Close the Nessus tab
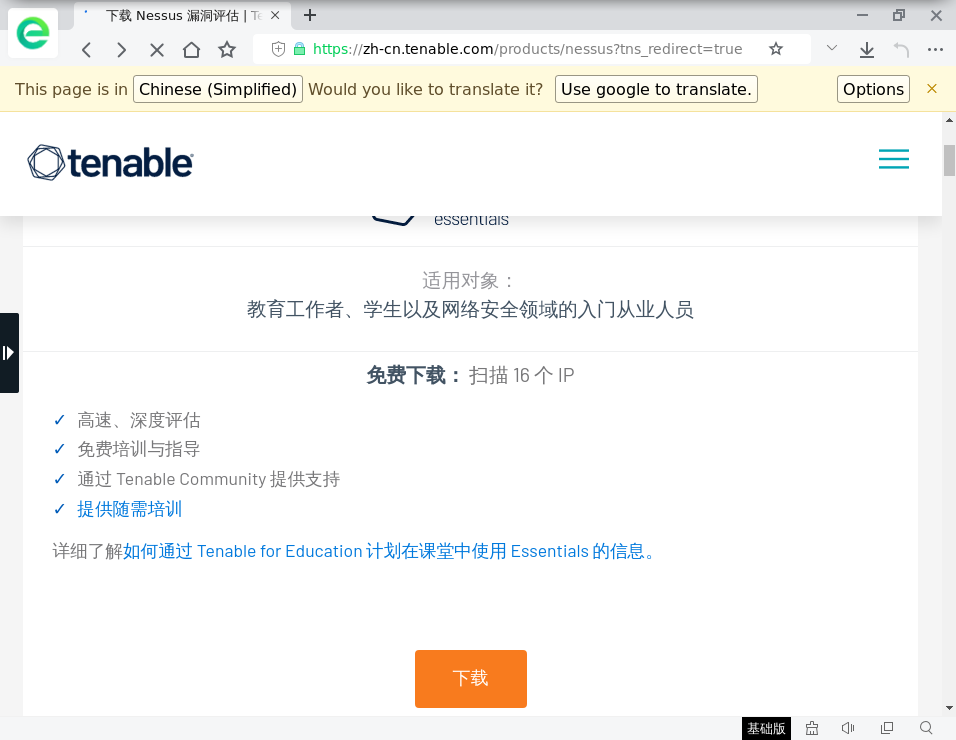The height and width of the screenshot is (740, 956). tap(275, 15)
